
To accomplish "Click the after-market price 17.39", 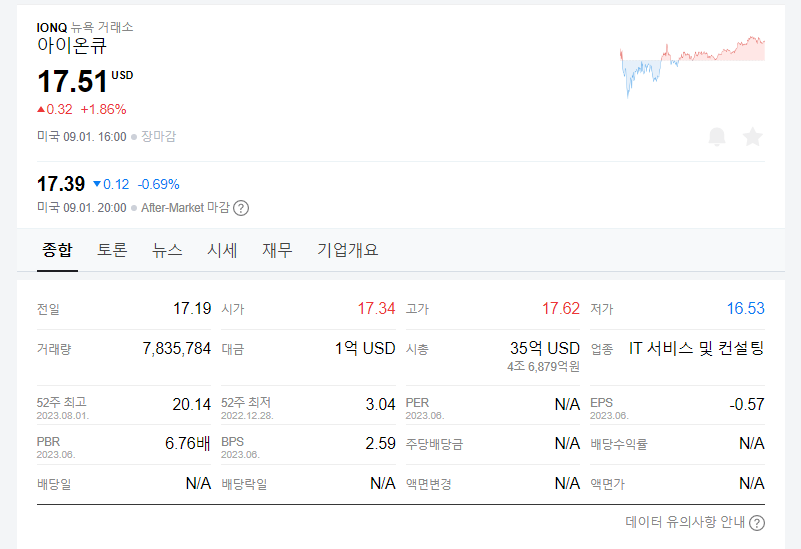I will point(61,184).
